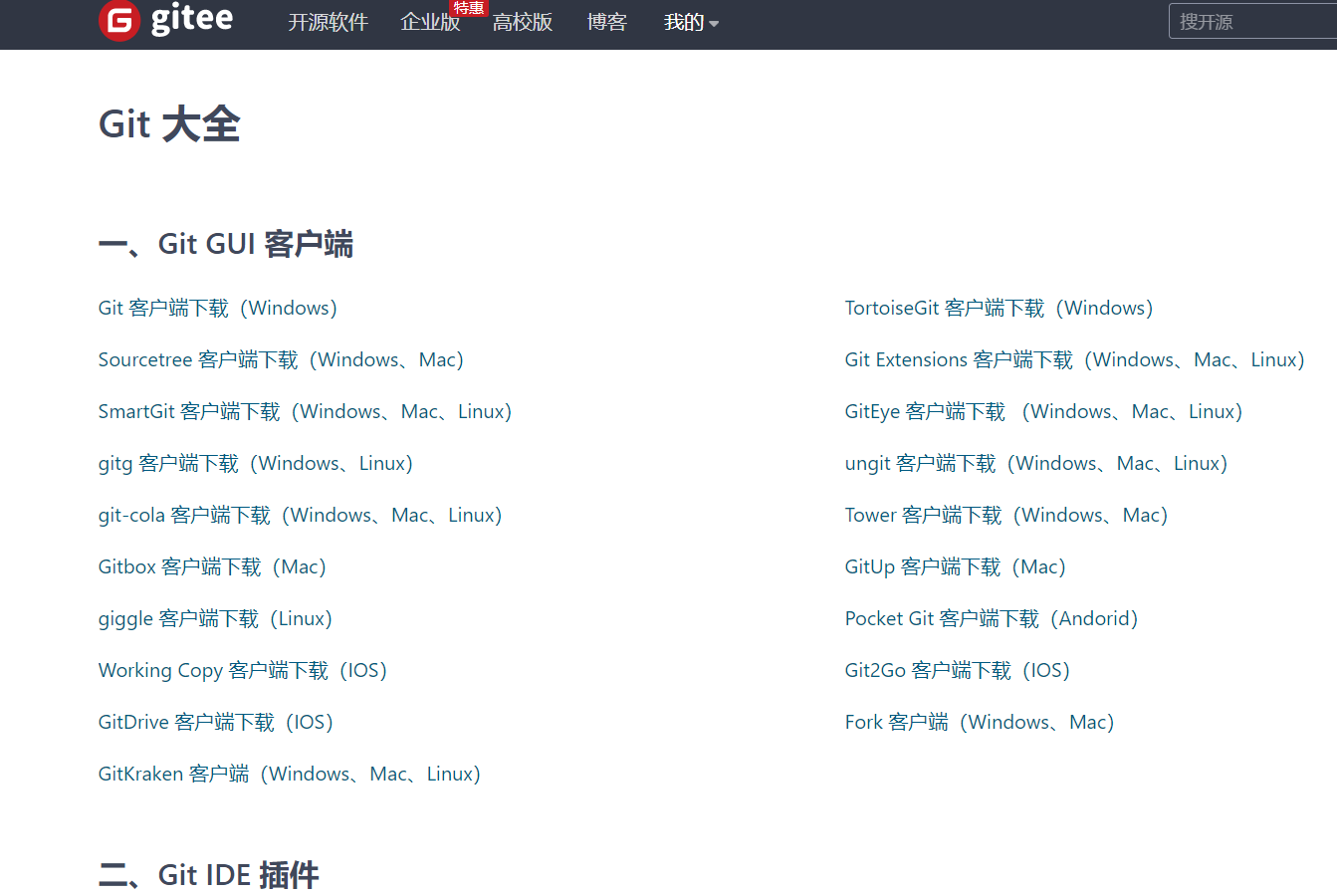Open Gitbox 客户端下载 (Mac) link
1337x896 pixels.
click(x=212, y=567)
